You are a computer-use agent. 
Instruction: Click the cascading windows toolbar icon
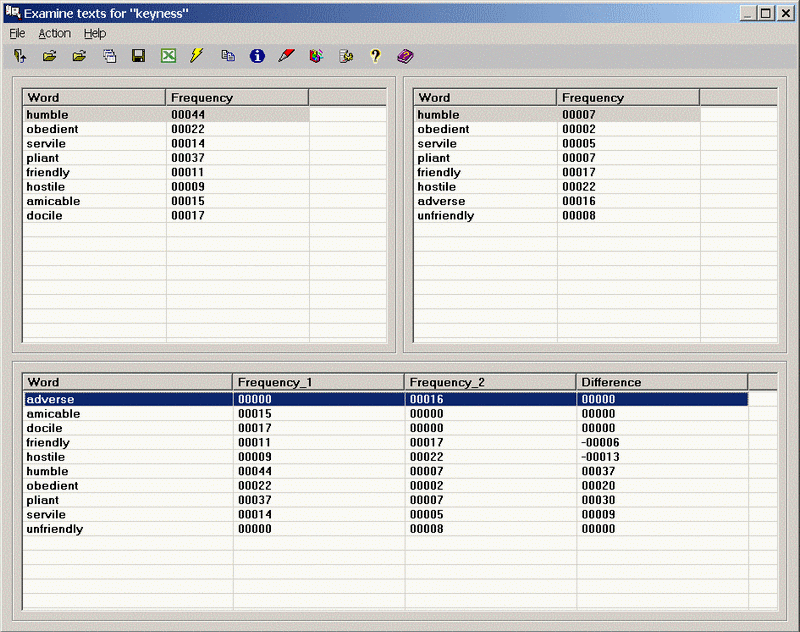click(x=109, y=56)
